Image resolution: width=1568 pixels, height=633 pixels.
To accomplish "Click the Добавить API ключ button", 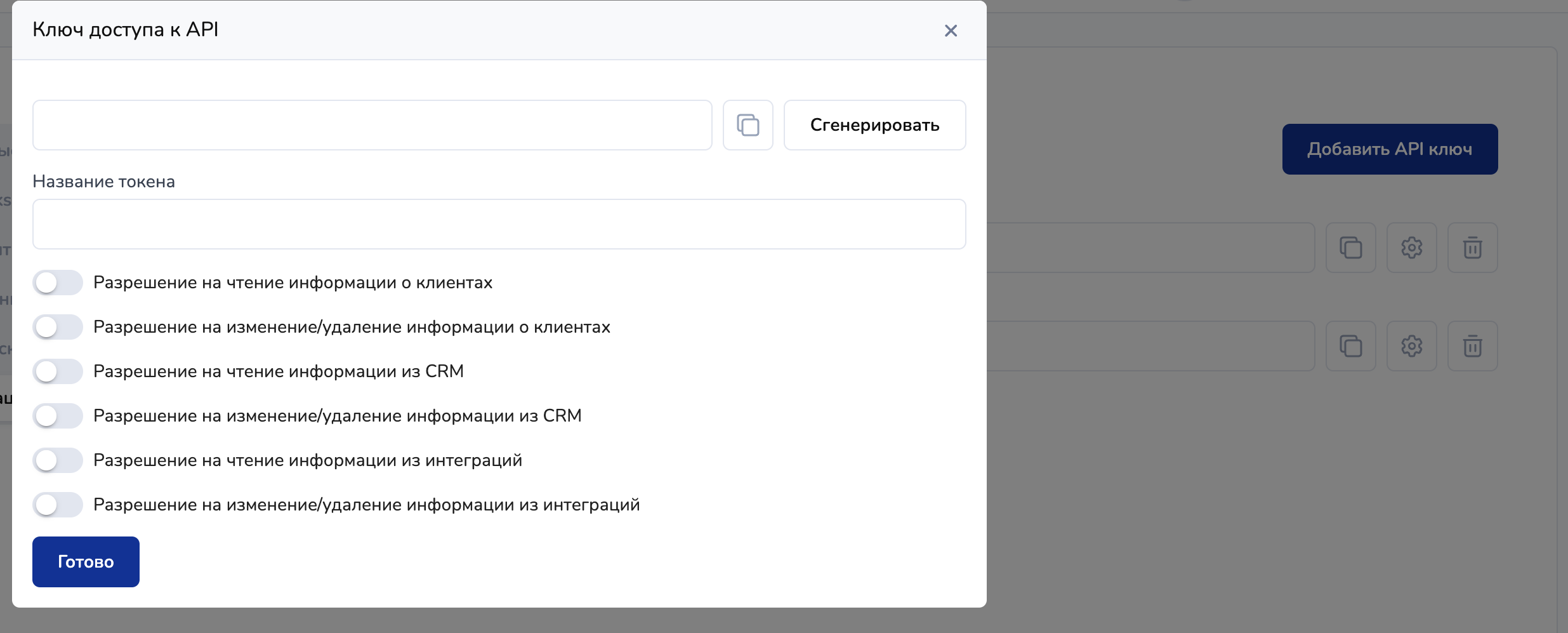I will (1390, 149).
